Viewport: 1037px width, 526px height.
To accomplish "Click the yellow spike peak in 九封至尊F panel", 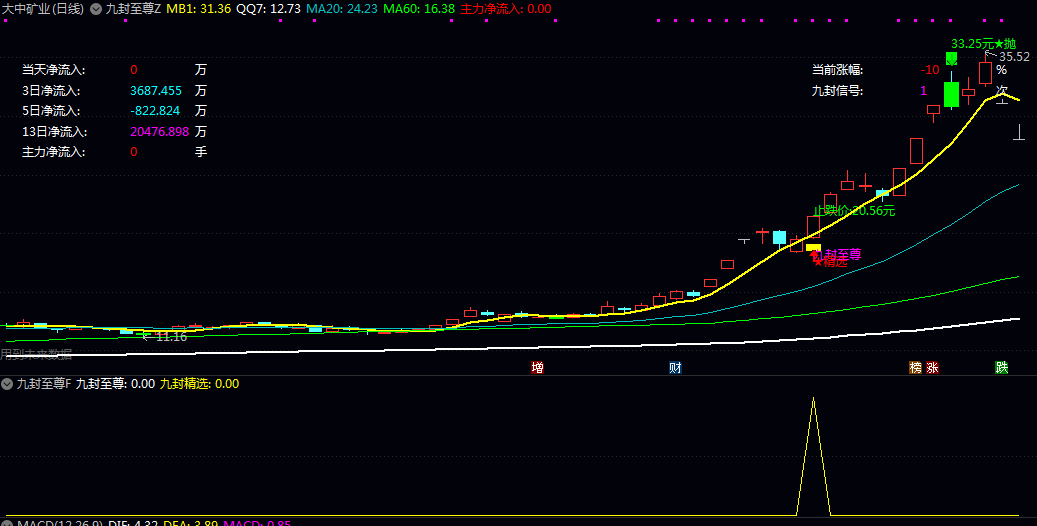I will (813, 398).
